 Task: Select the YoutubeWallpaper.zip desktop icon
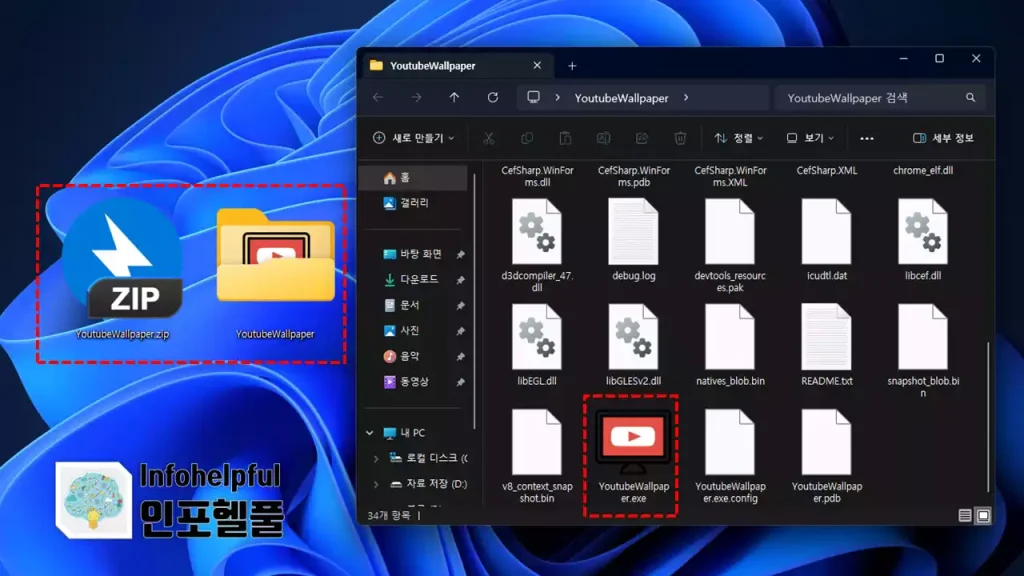122,269
